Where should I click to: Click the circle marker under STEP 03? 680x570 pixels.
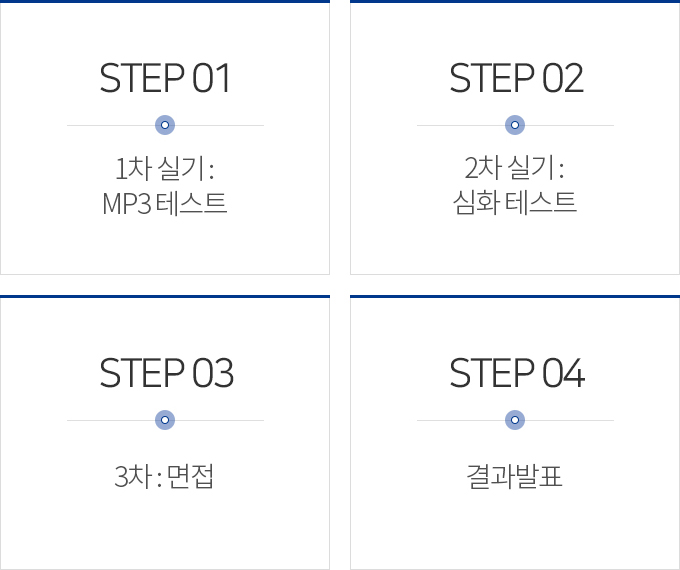165,420
